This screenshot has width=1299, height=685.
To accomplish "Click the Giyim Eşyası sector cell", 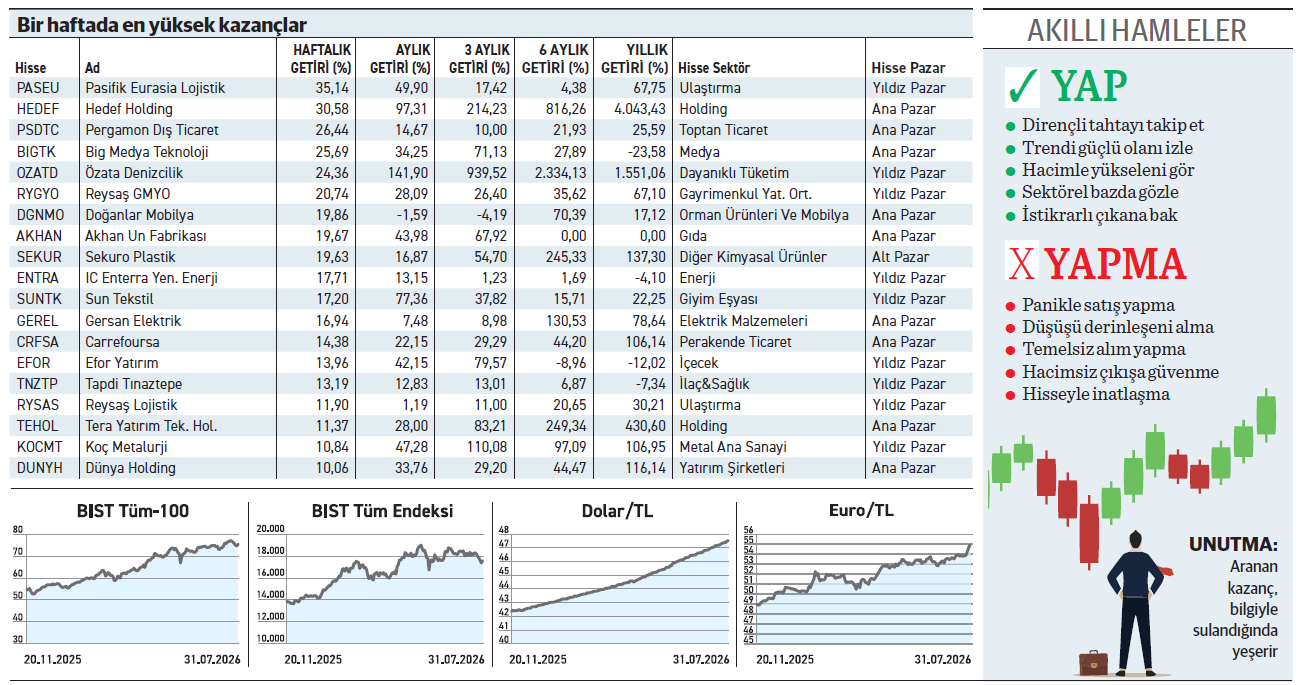I will 718,299.
